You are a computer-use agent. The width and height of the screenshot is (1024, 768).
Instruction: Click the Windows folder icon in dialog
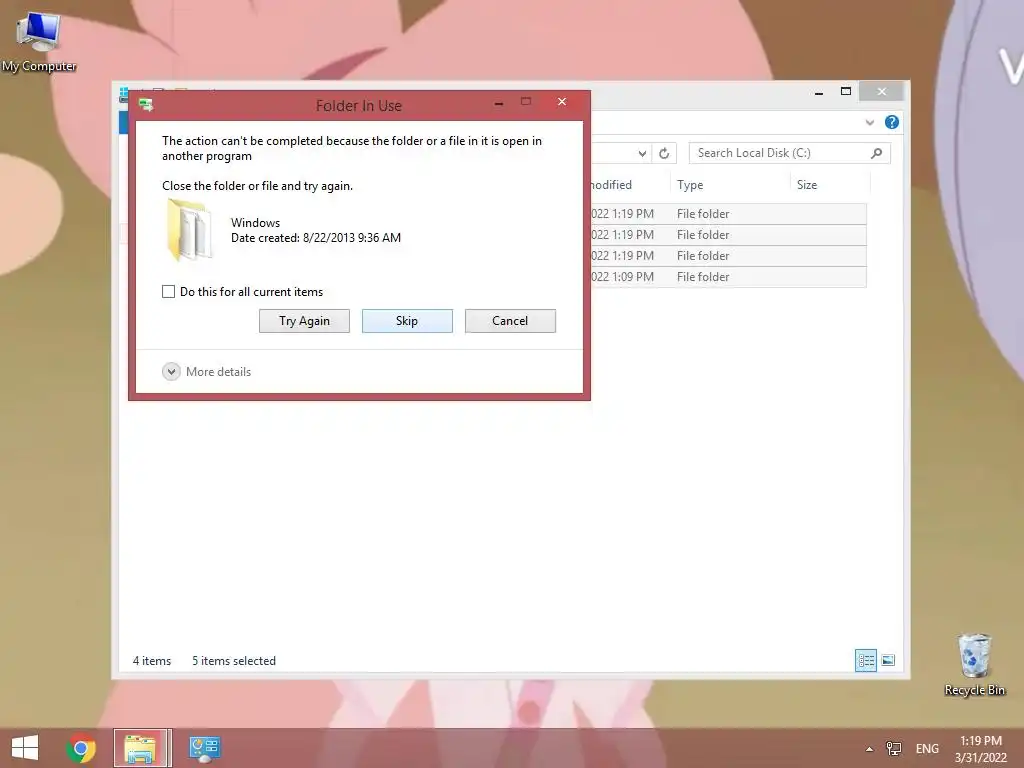[x=190, y=230]
